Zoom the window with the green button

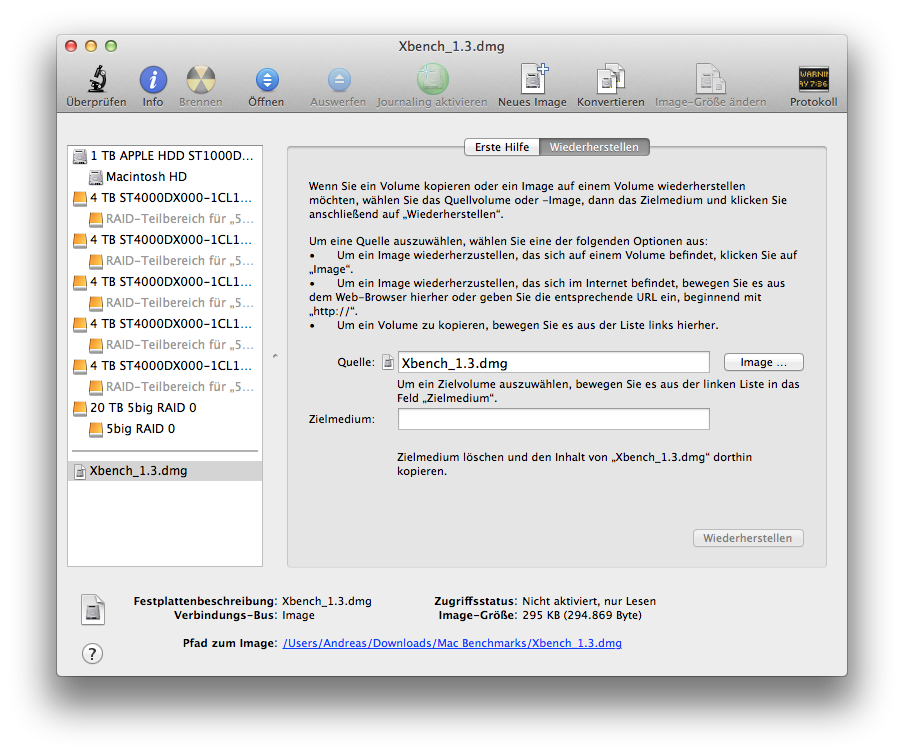(x=111, y=46)
